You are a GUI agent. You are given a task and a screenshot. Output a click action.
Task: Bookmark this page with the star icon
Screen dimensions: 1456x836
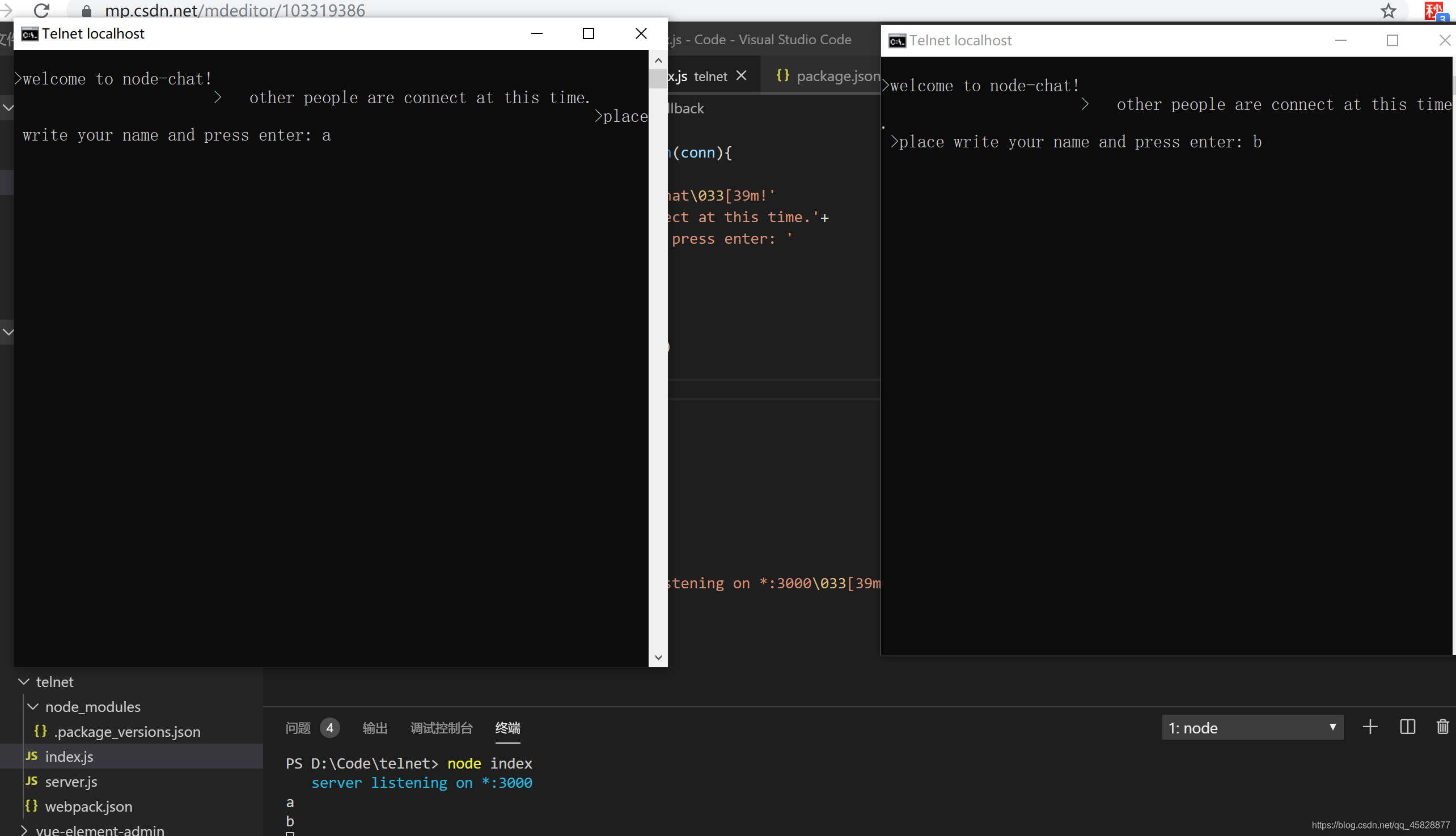tap(1388, 10)
